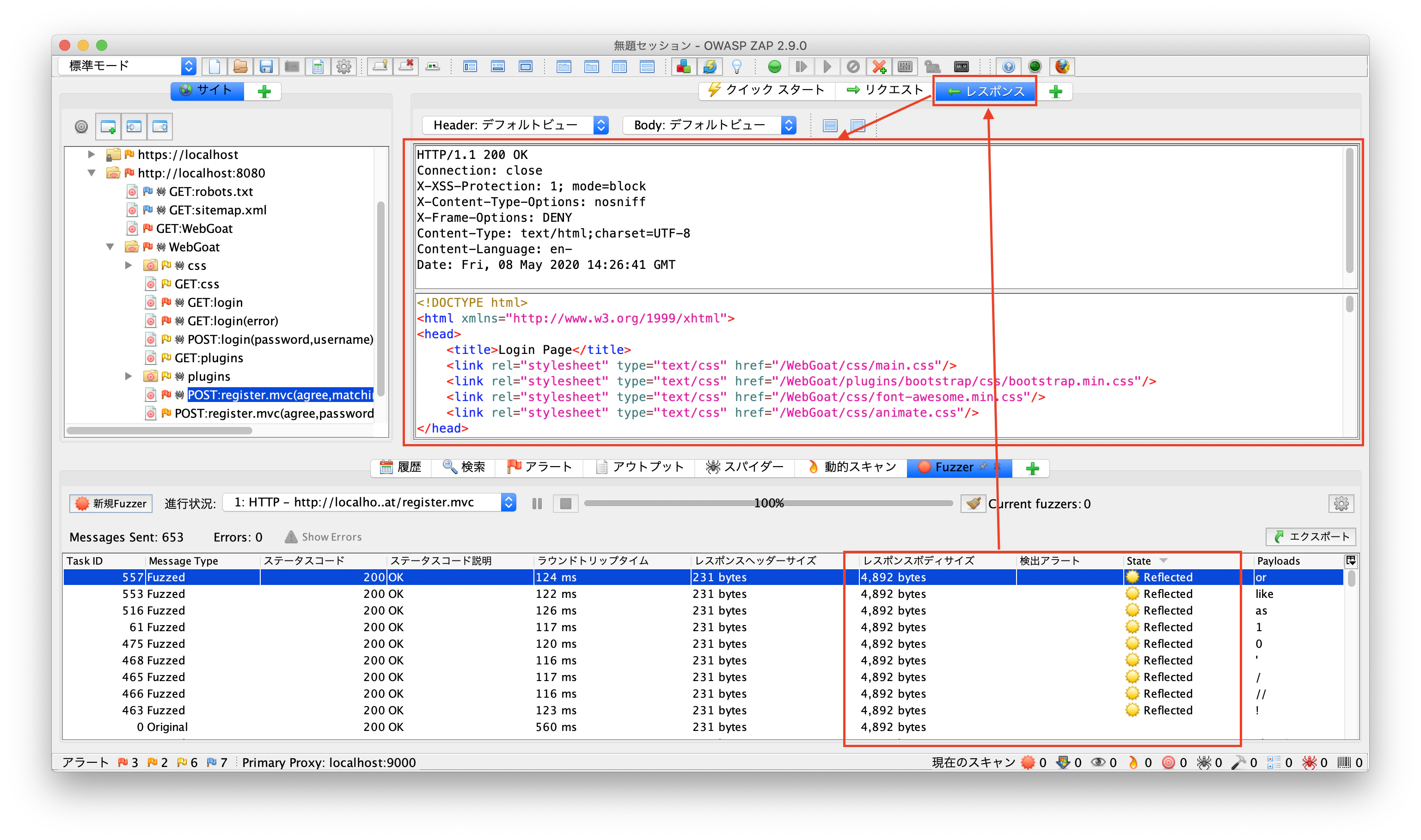Toggle tab names visibility icon

click(433, 67)
